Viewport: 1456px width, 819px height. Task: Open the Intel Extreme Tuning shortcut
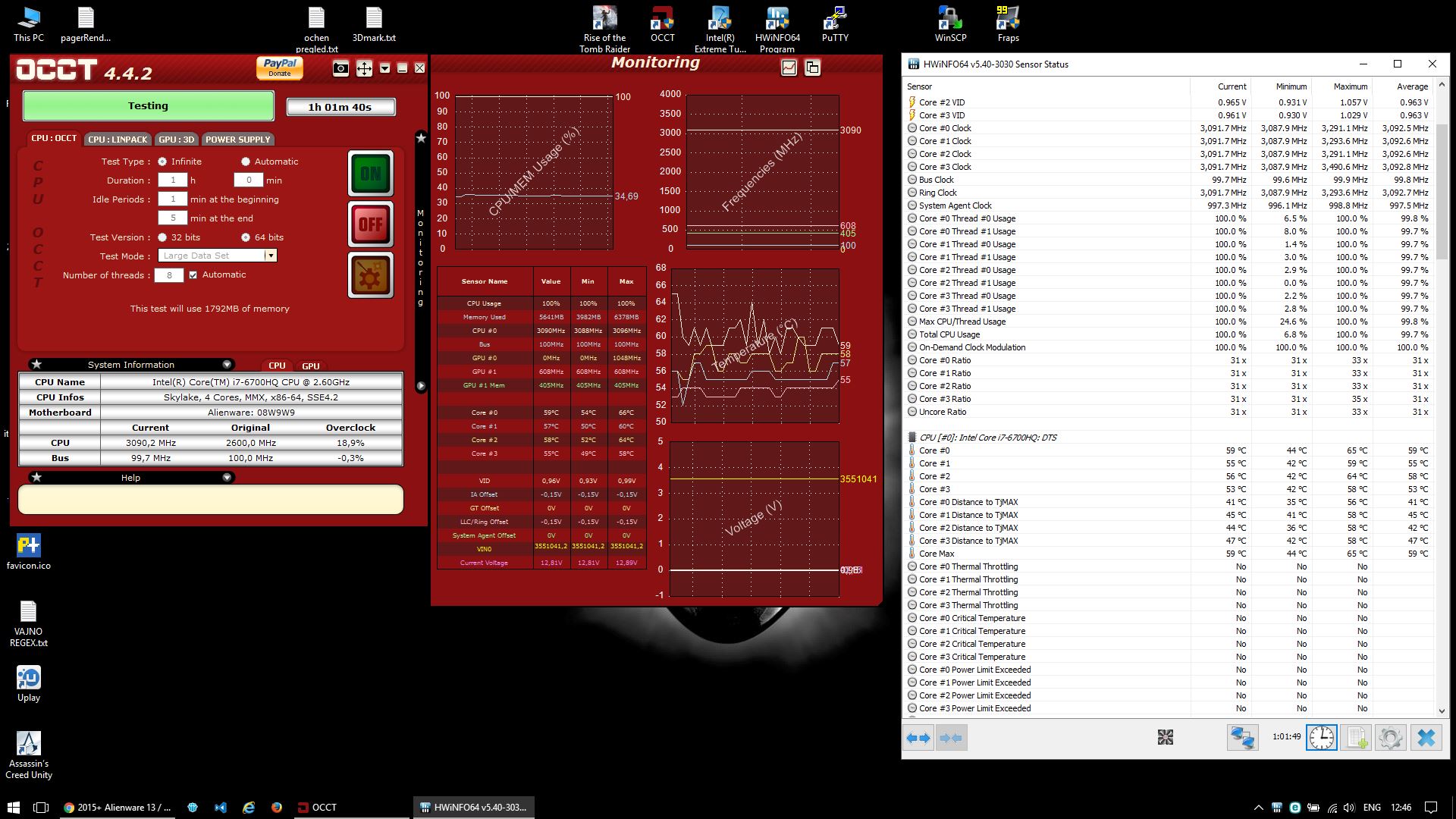pyautogui.click(x=720, y=30)
